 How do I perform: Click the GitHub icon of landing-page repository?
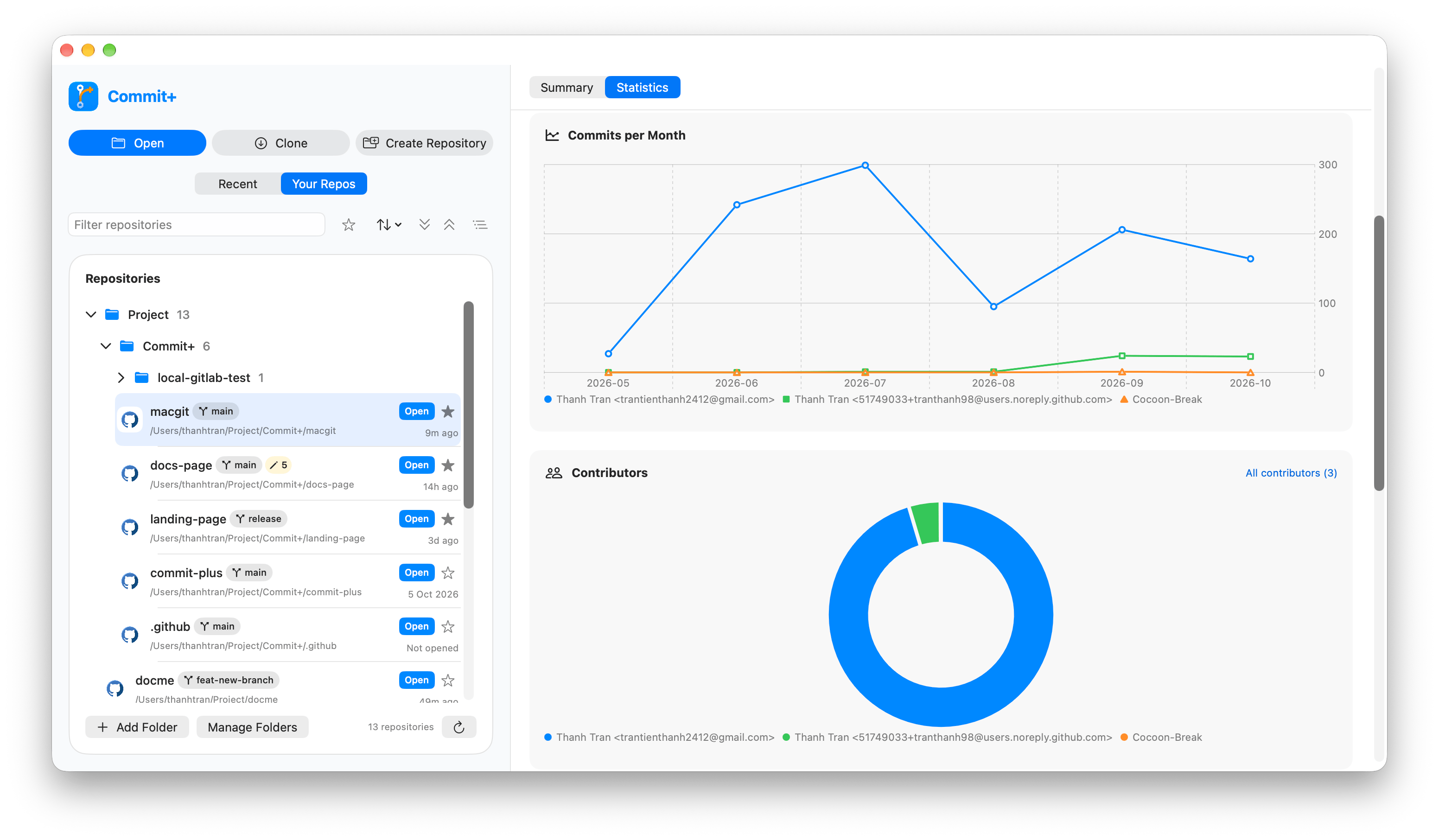(x=130, y=528)
